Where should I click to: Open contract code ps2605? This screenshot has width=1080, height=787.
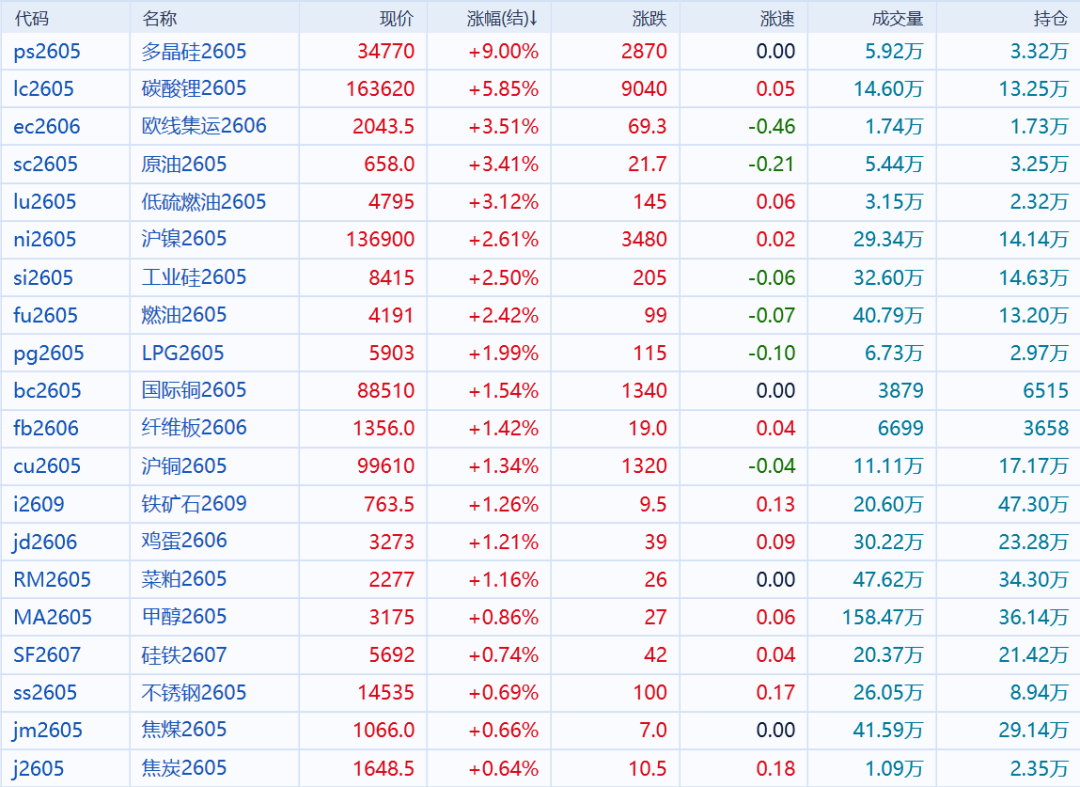pyautogui.click(x=47, y=51)
